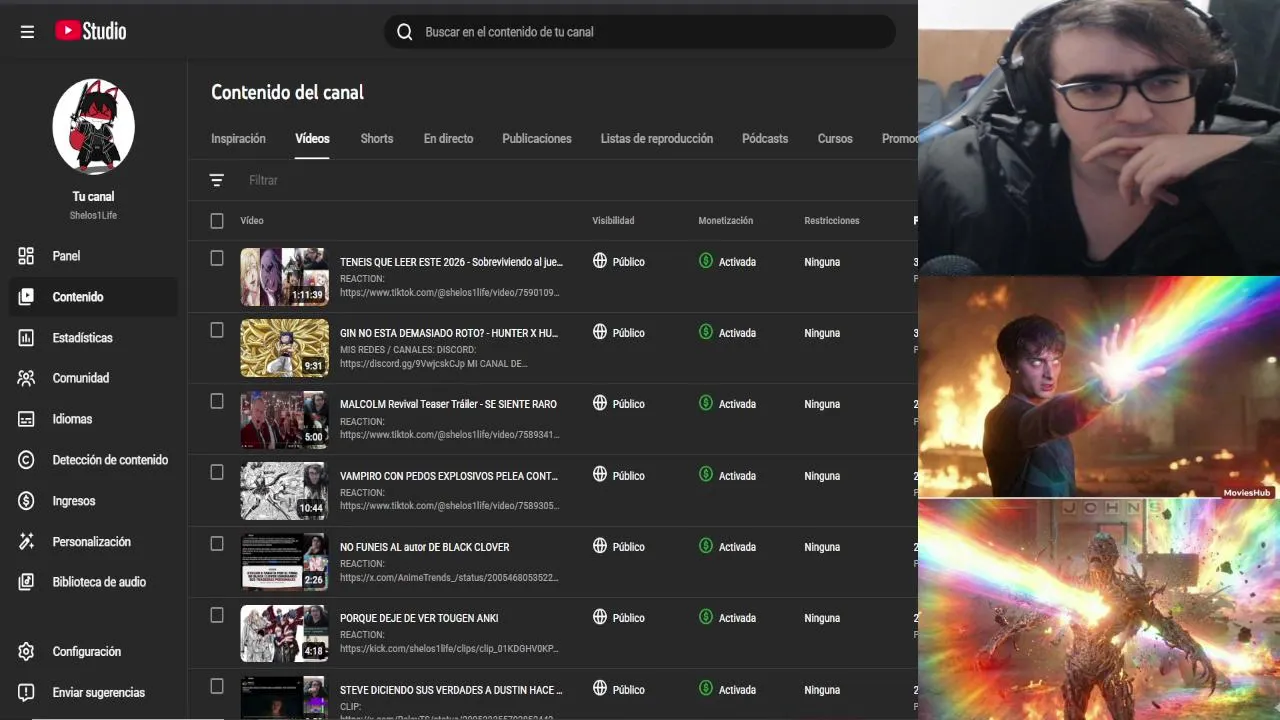Click the Detección de contenido copyright icon
Image resolution: width=1280 pixels, height=720 pixels.
point(26,460)
